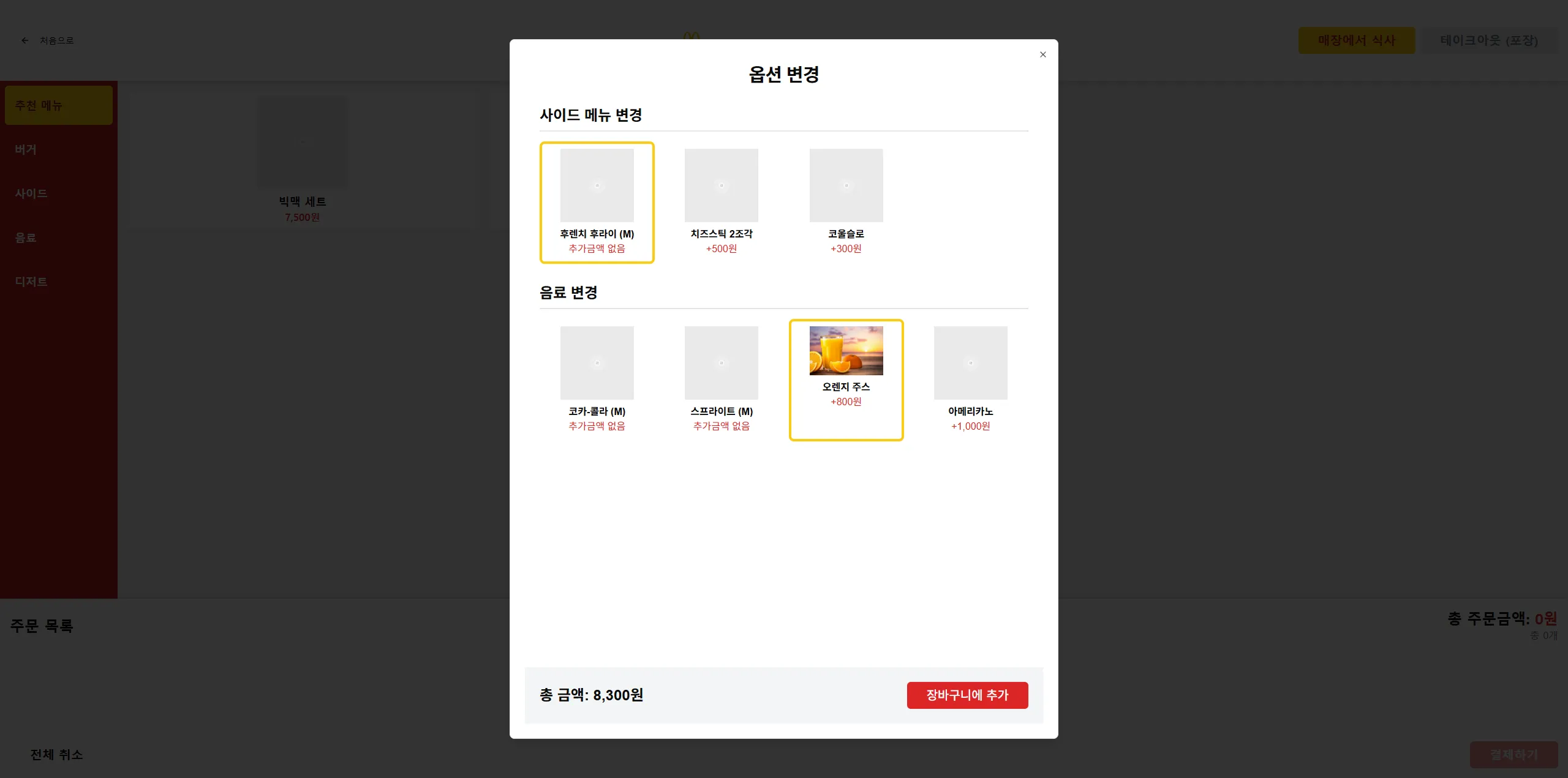Choose 아메리카노 drink option

[x=970, y=380]
